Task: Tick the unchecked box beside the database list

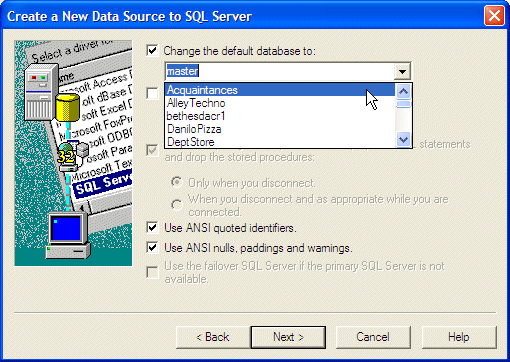Action: click(x=152, y=93)
